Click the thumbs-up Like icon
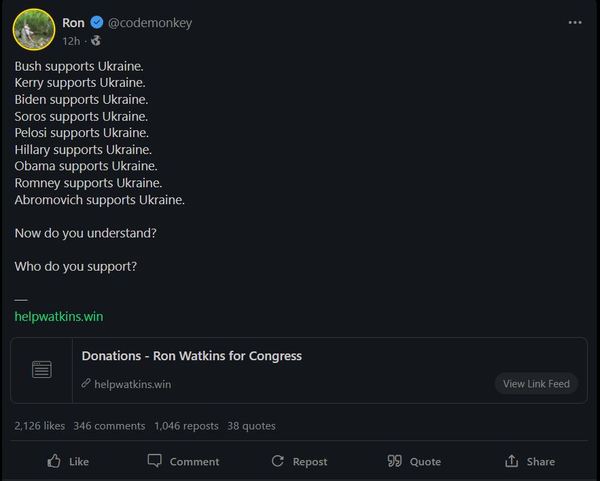This screenshot has width=600, height=481. click(54, 461)
